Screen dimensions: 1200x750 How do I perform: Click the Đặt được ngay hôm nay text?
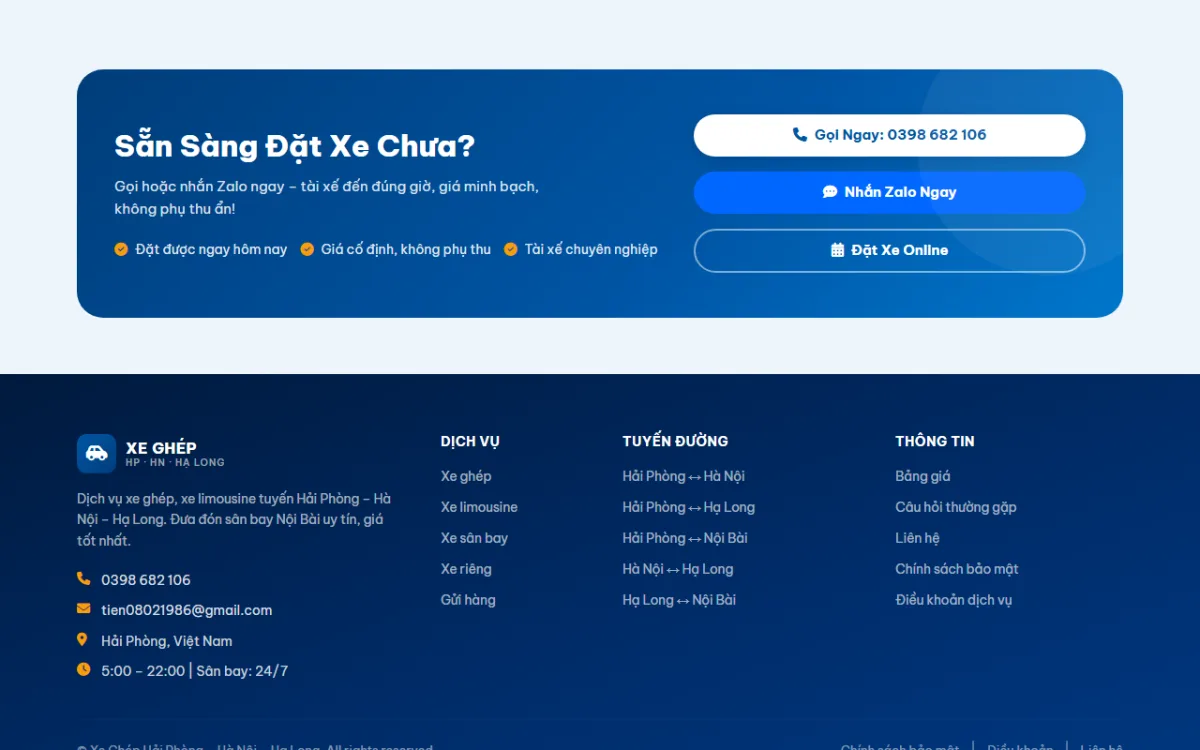tap(211, 249)
